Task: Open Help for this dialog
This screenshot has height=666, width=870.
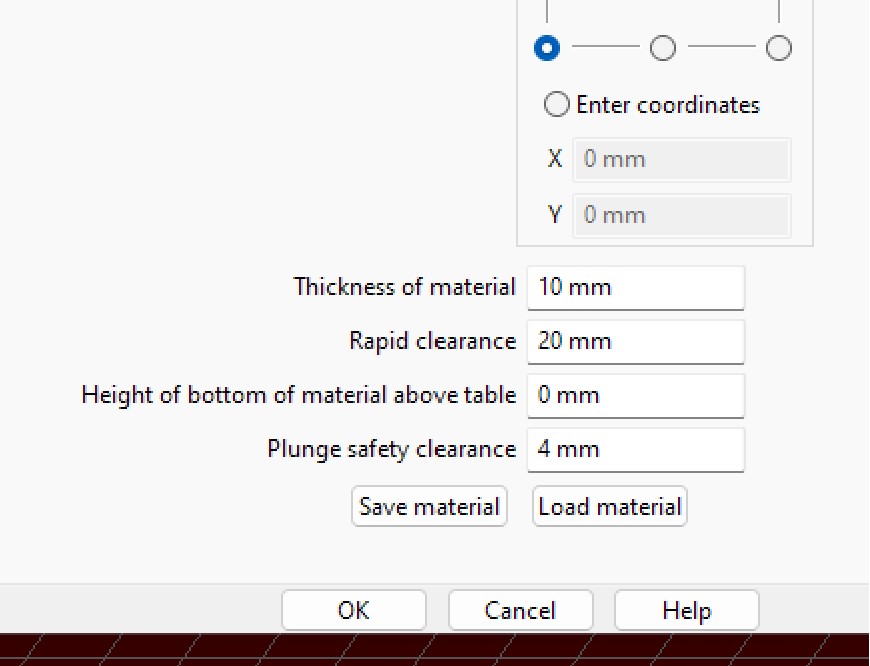Action: (686, 610)
